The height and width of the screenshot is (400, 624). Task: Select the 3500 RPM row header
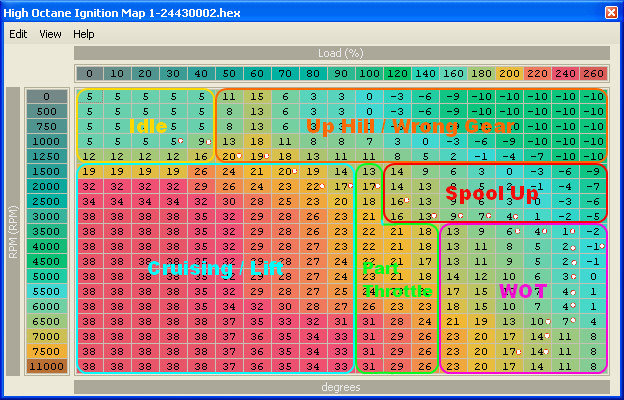pos(45,231)
